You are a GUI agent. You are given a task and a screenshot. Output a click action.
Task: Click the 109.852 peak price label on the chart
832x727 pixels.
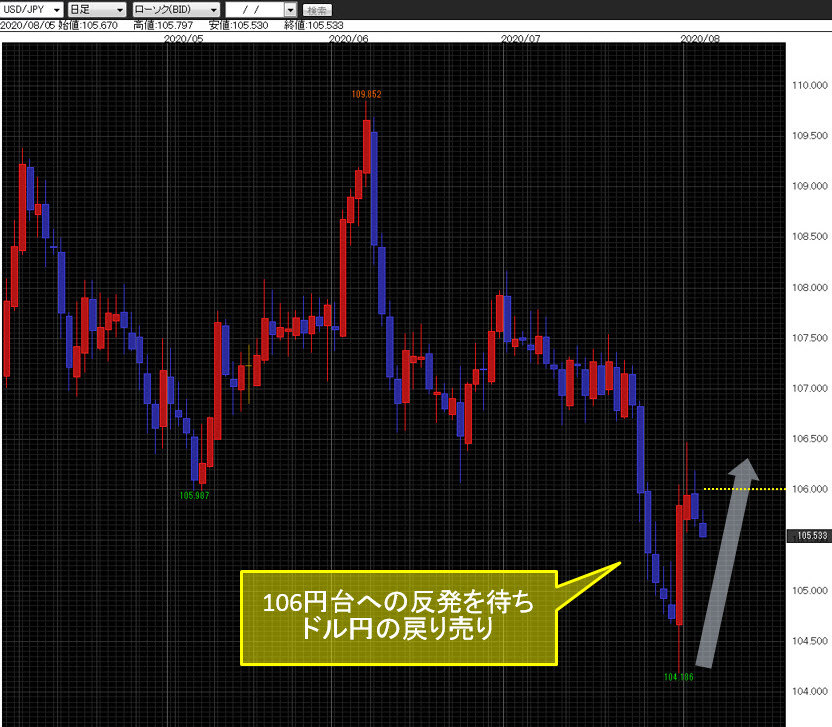[367, 94]
